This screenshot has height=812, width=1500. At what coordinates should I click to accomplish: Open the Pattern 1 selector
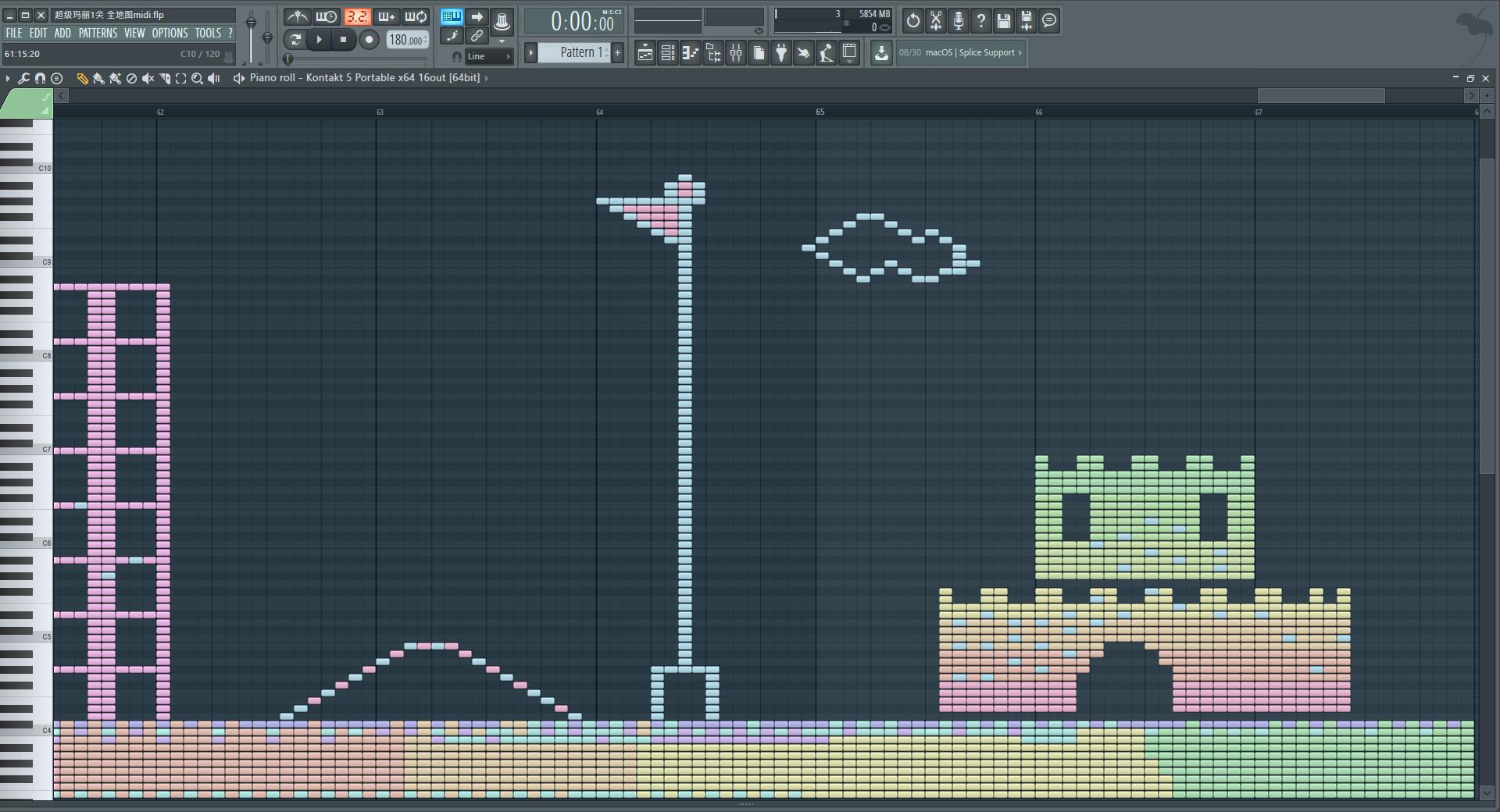click(573, 52)
